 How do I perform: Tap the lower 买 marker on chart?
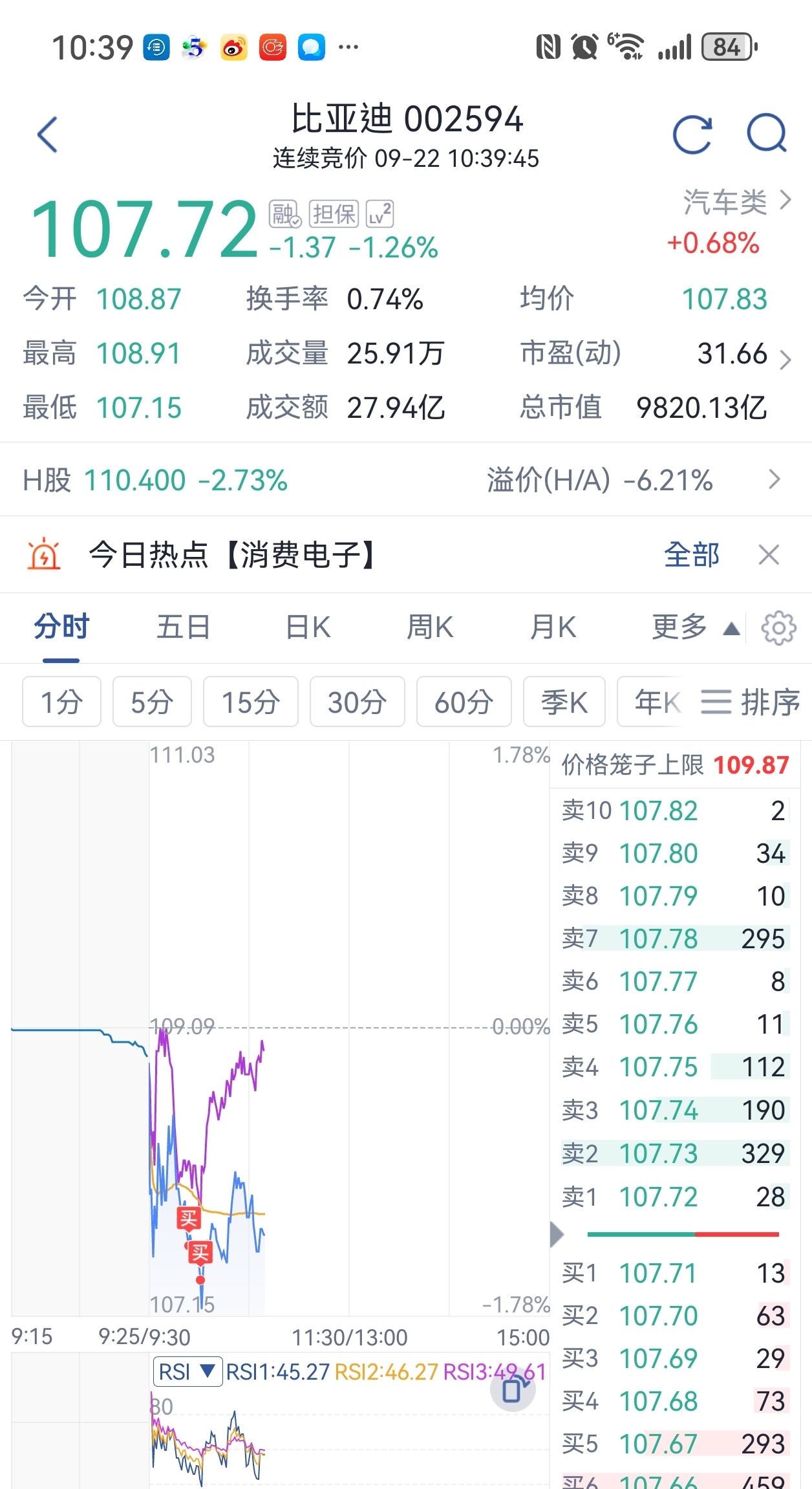pos(200,1253)
